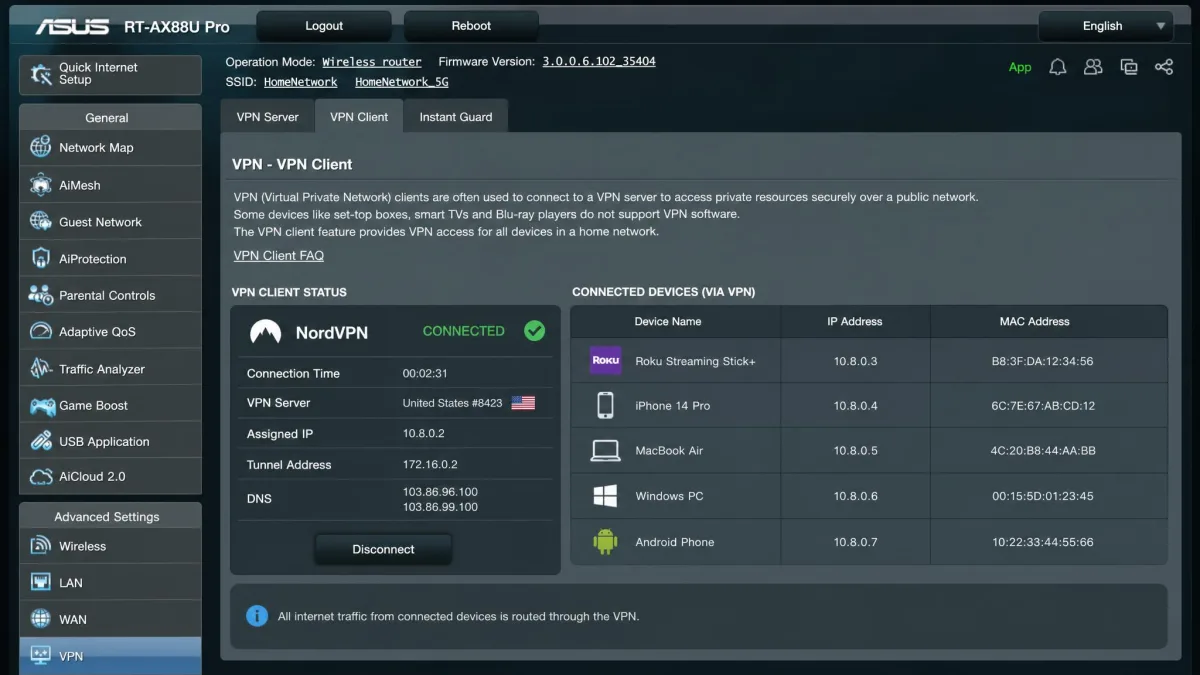Open Network Map menu item

(x=110, y=148)
